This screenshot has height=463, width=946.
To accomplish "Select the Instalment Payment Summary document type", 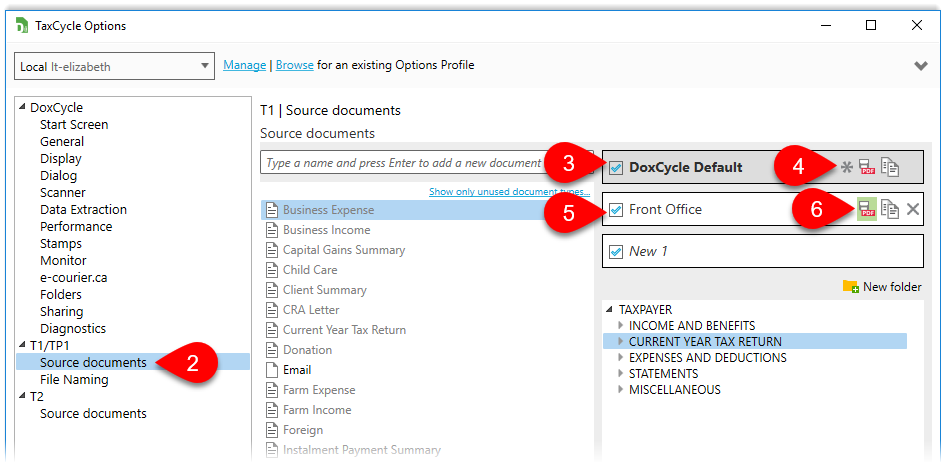I will click(x=362, y=450).
